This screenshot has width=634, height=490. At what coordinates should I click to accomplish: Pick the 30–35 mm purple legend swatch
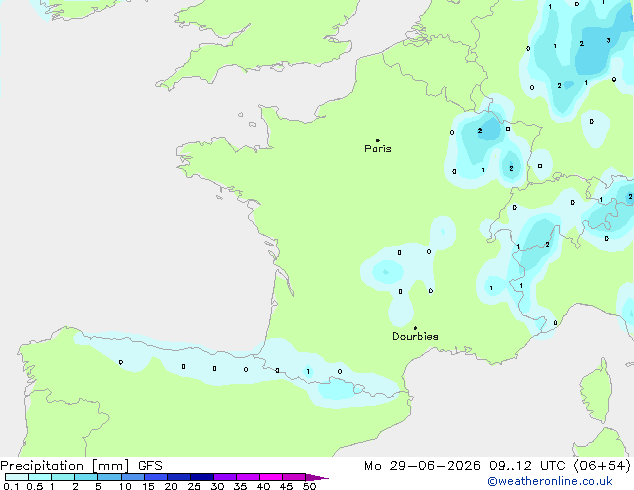click(x=225, y=477)
